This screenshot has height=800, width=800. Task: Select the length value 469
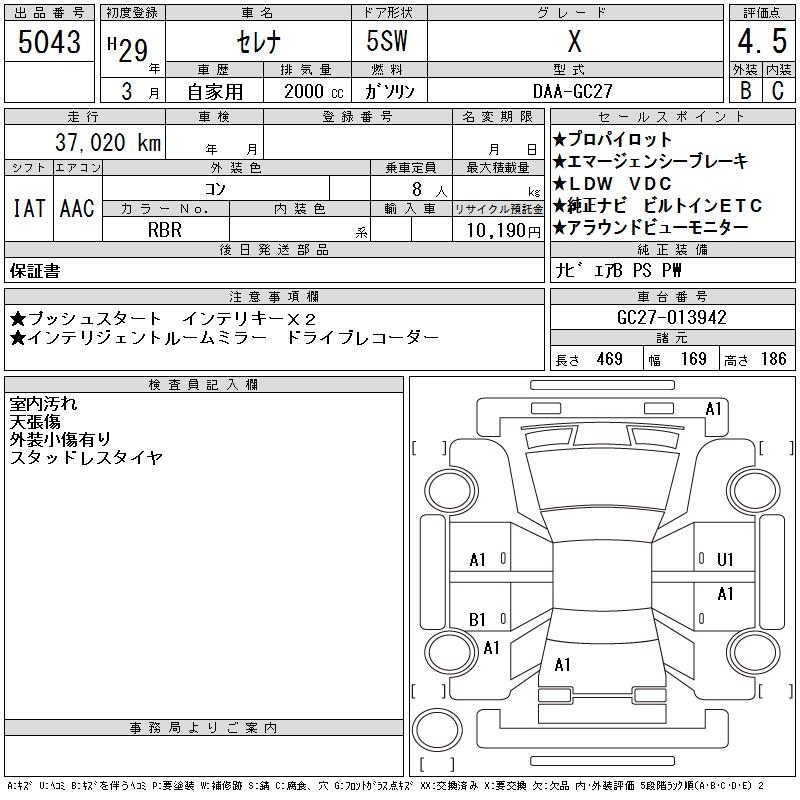[x=609, y=359]
